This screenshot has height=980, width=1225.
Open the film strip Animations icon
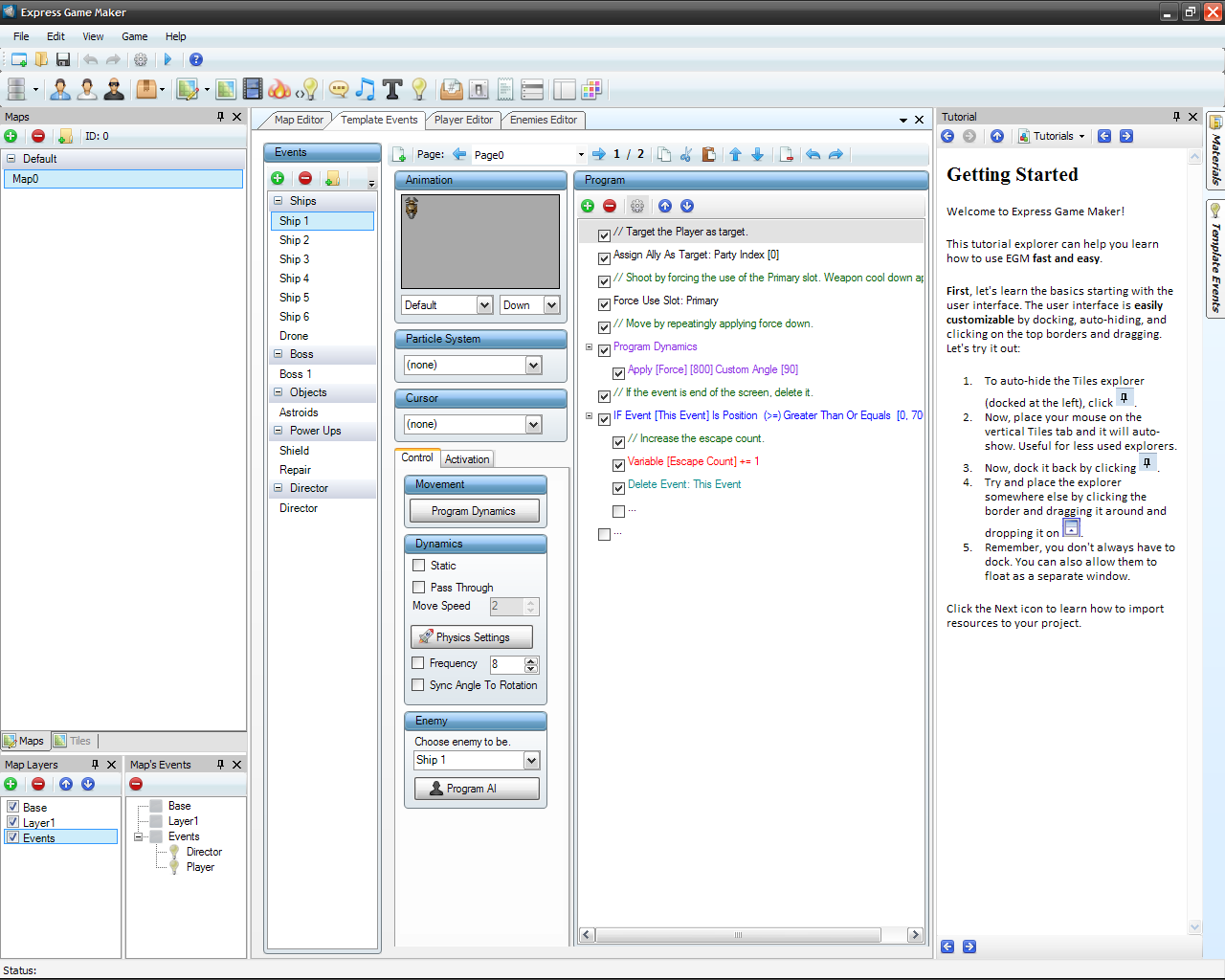253,89
